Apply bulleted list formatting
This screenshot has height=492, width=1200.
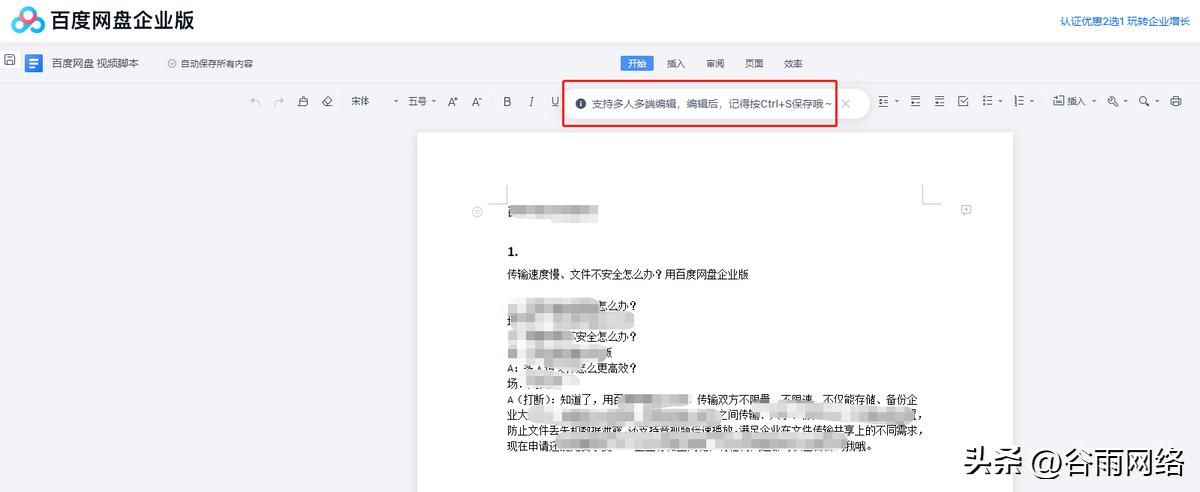pos(987,101)
